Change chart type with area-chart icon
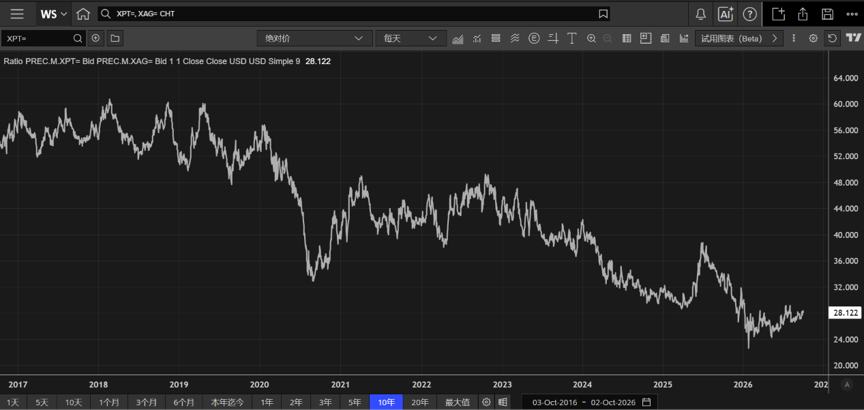 [457, 38]
